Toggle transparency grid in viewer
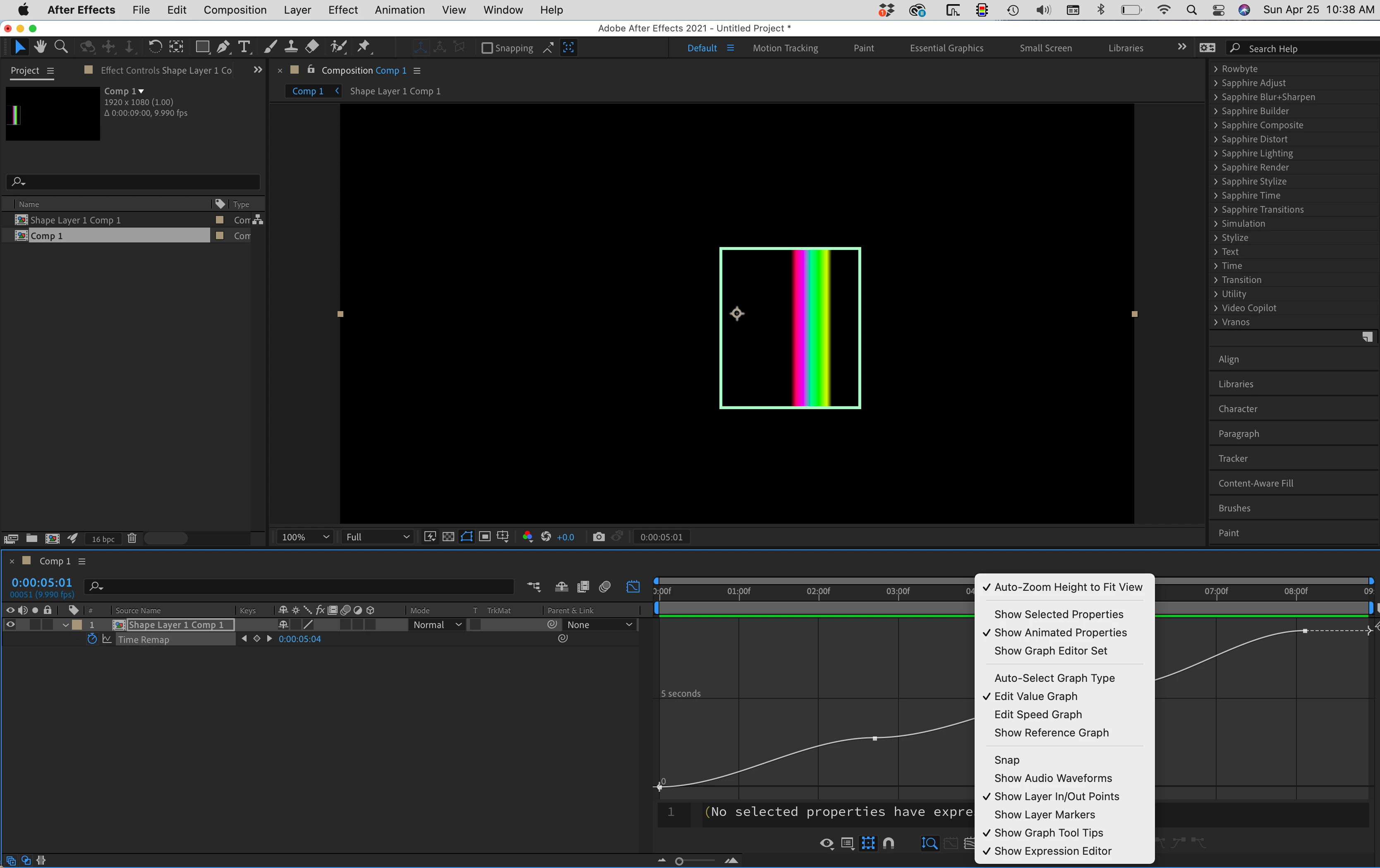This screenshot has height=868, width=1380. pyautogui.click(x=448, y=537)
